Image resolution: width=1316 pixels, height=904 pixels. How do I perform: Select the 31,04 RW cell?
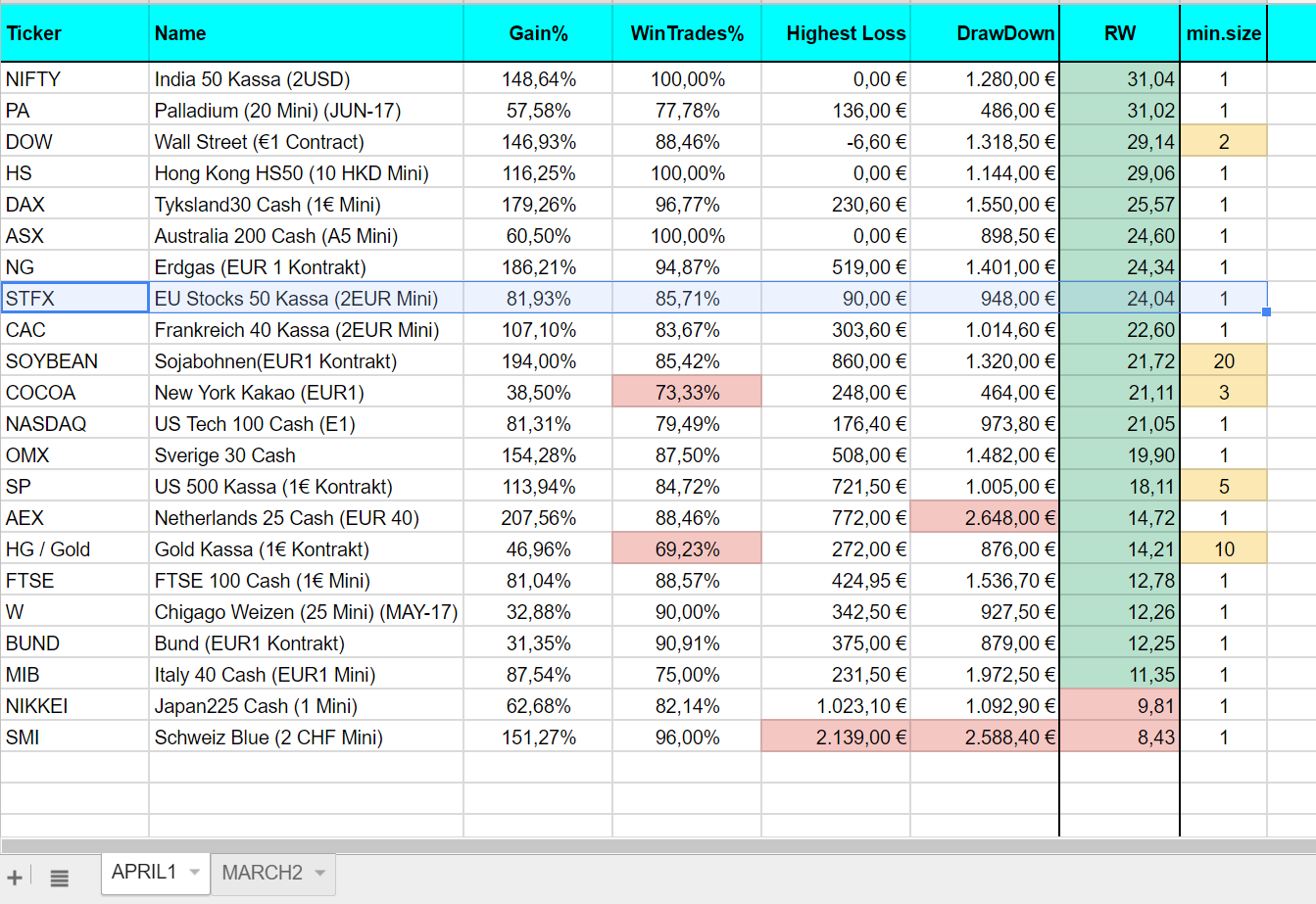click(x=1119, y=79)
